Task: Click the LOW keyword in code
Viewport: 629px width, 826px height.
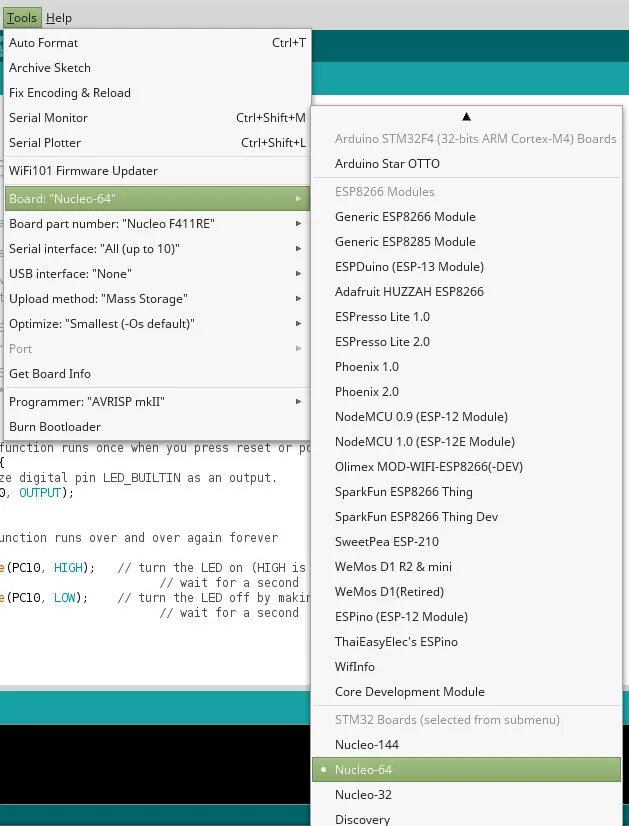Action: point(65,597)
